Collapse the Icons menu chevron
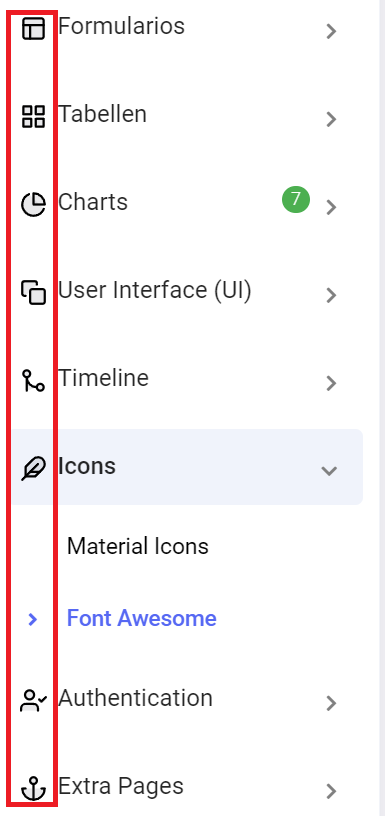 [x=329, y=470]
